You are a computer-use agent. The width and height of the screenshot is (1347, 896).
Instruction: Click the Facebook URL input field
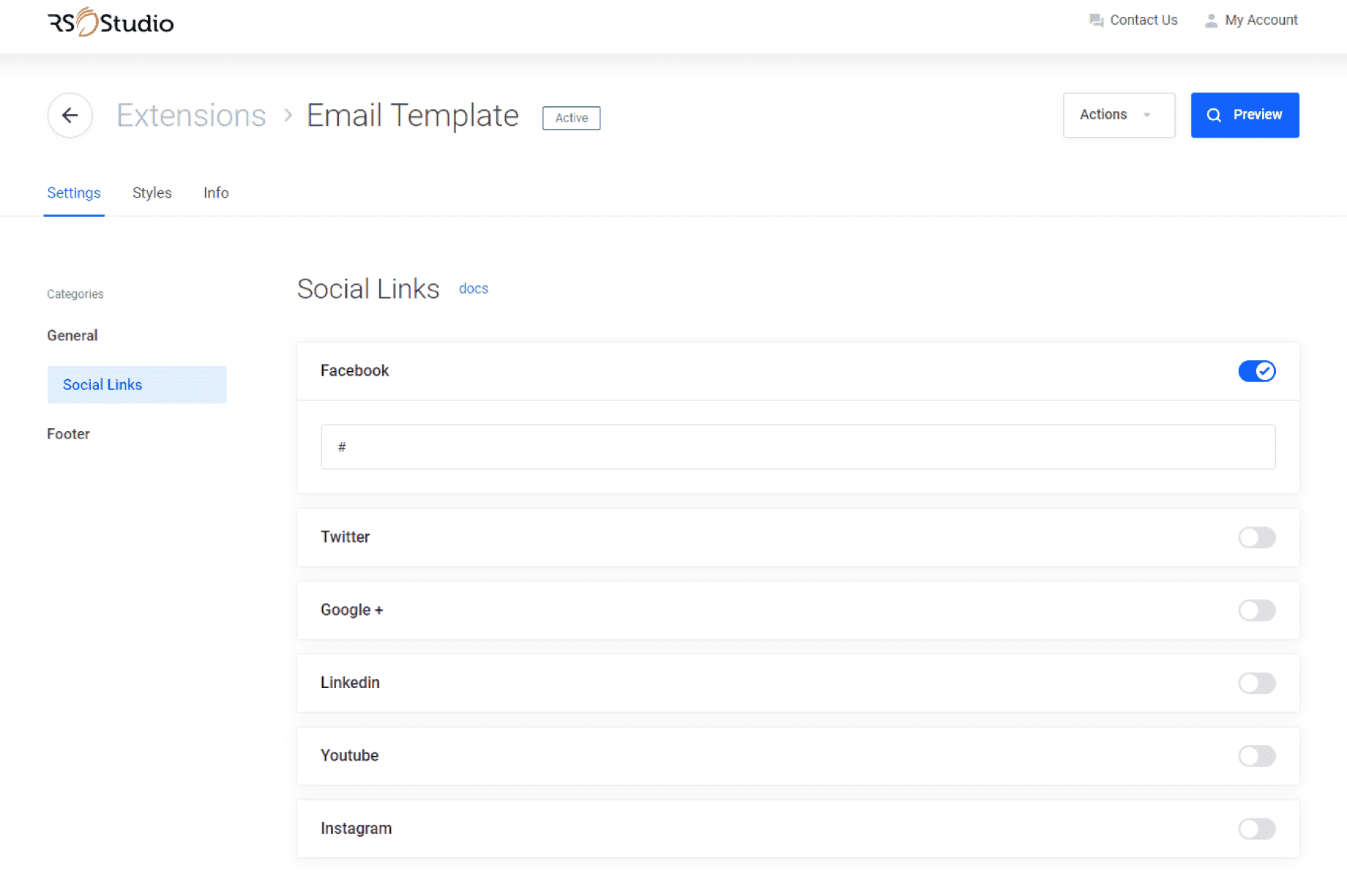click(x=797, y=447)
